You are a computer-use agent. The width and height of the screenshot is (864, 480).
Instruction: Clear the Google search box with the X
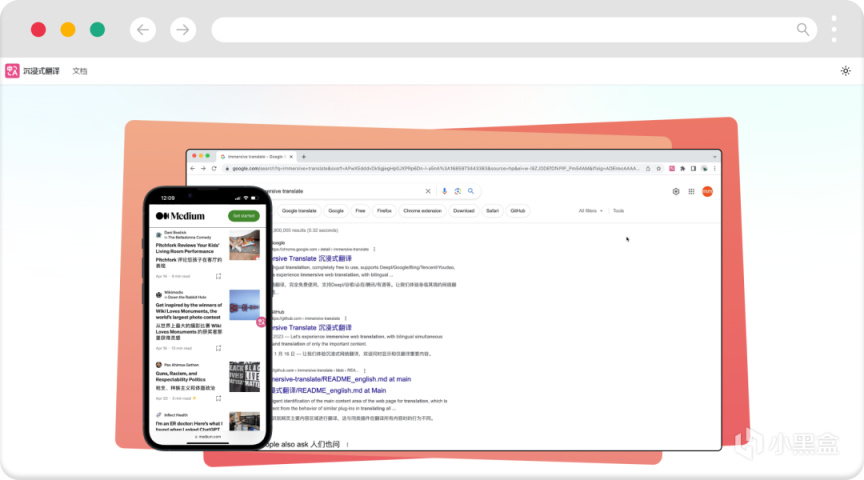(428, 191)
